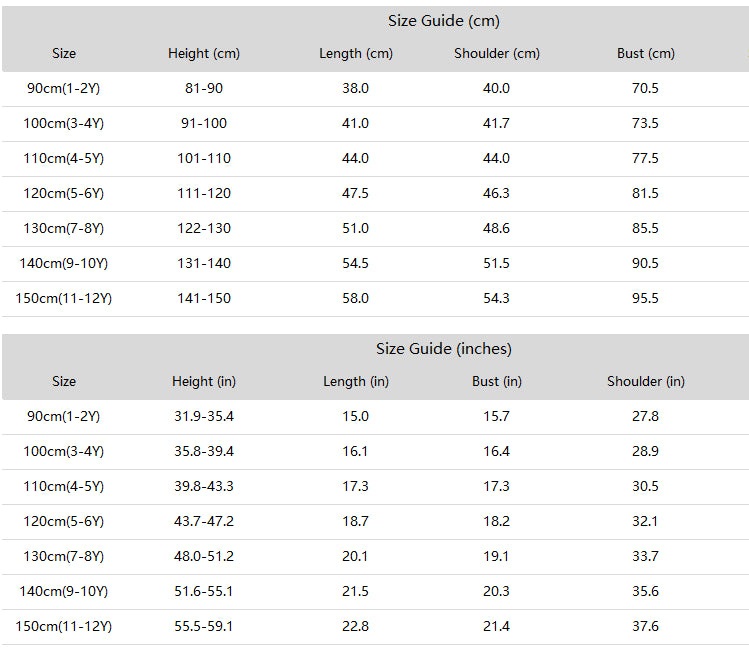The width and height of the screenshot is (749, 652).
Task: Click the 100cm(3-4Y) row in inches table
Action: pyautogui.click(x=375, y=452)
